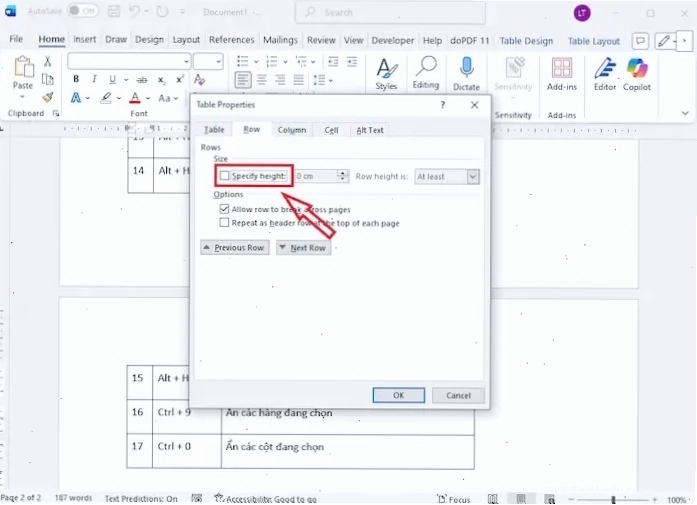Switch to the Table tab in dialog
The height and width of the screenshot is (505, 697).
point(214,130)
